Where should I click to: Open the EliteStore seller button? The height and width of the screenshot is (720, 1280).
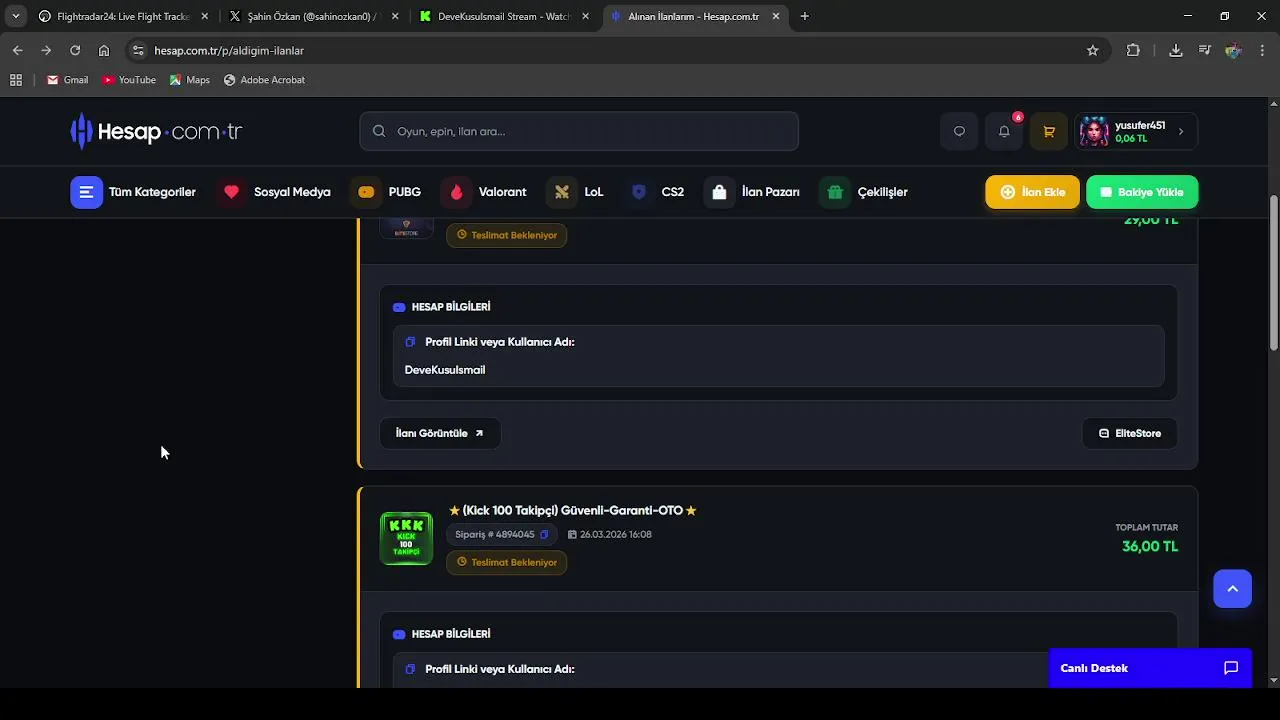pos(1130,433)
